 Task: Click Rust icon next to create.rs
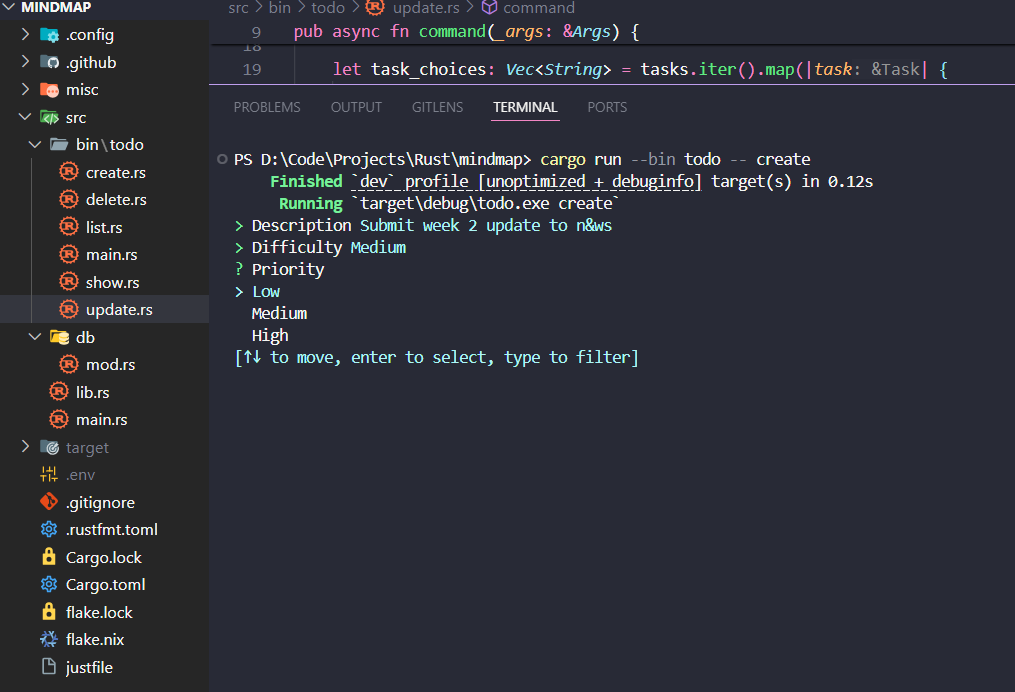pyautogui.click(x=69, y=172)
